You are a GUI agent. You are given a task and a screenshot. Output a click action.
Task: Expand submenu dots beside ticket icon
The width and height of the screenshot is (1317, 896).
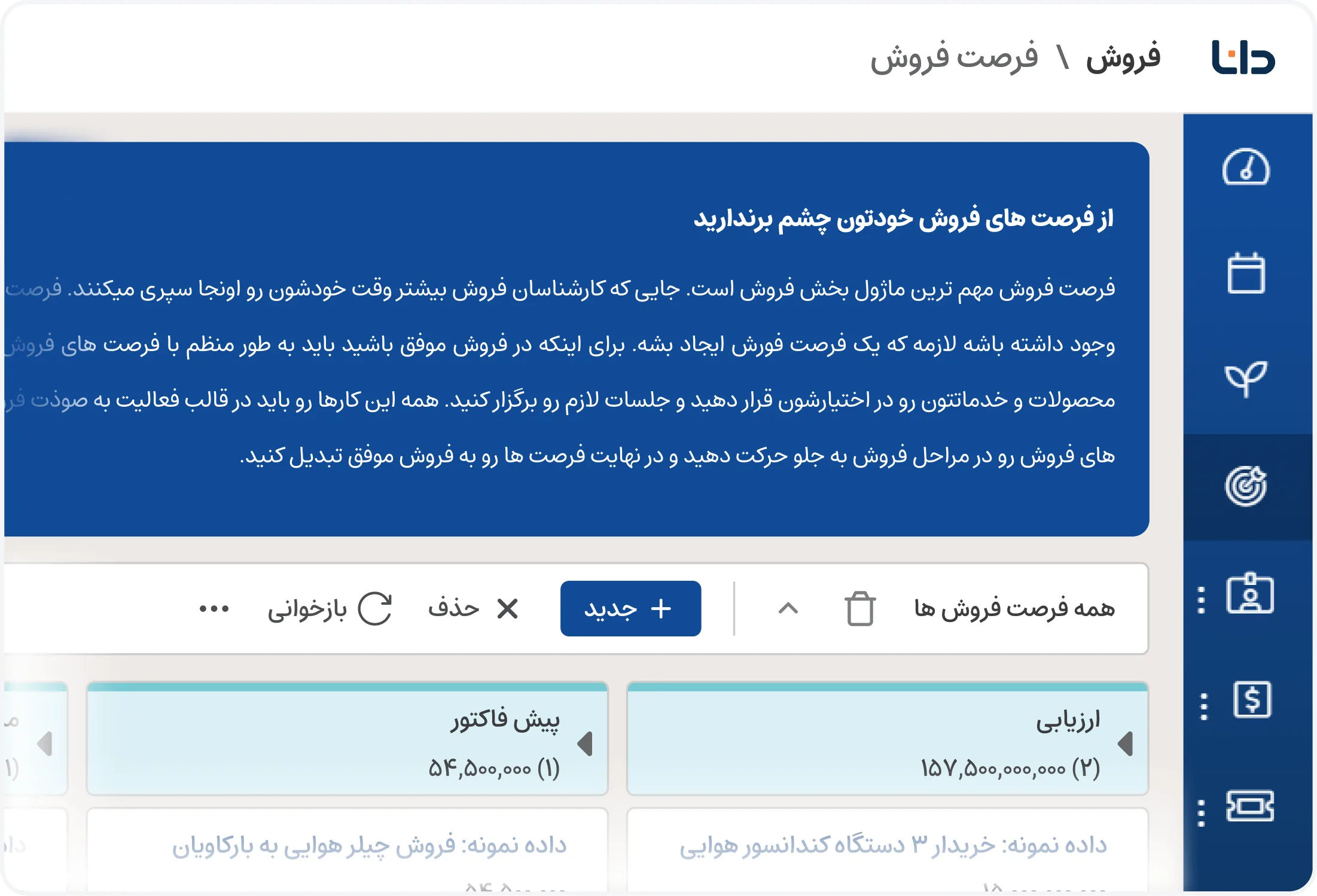point(1201,813)
